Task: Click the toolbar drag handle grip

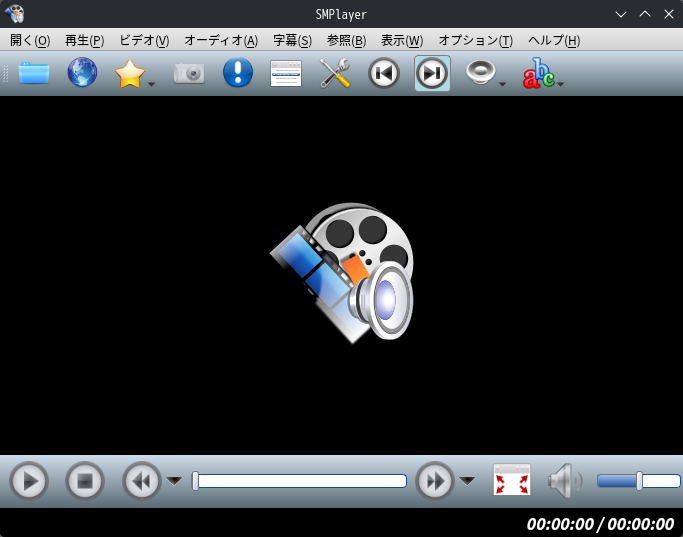Action: coord(6,73)
